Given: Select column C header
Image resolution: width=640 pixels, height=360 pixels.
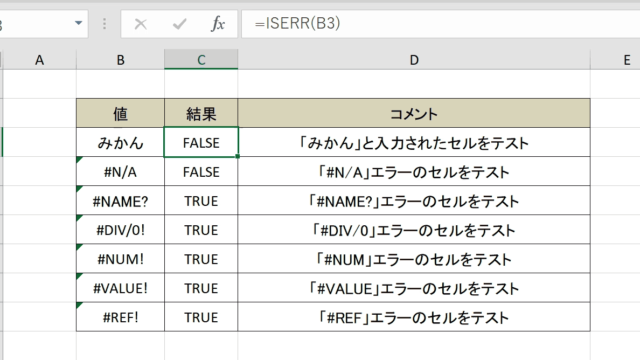Looking at the screenshot, I should click(201, 60).
